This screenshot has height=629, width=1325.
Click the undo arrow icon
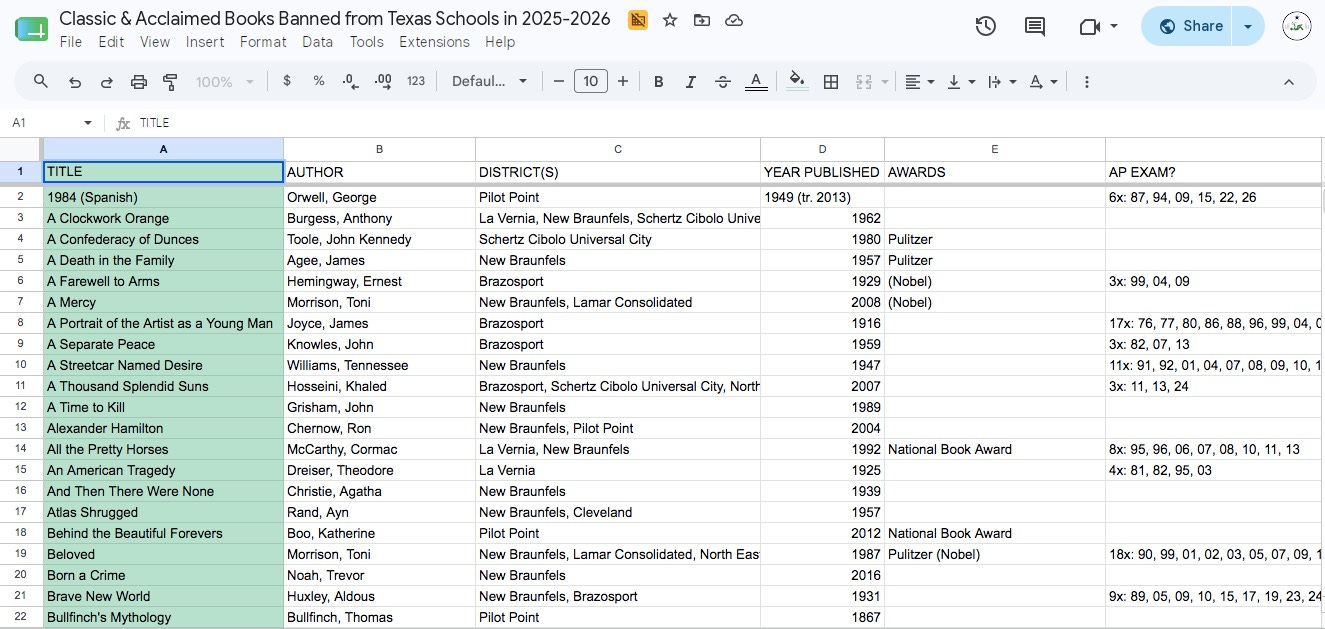74,82
